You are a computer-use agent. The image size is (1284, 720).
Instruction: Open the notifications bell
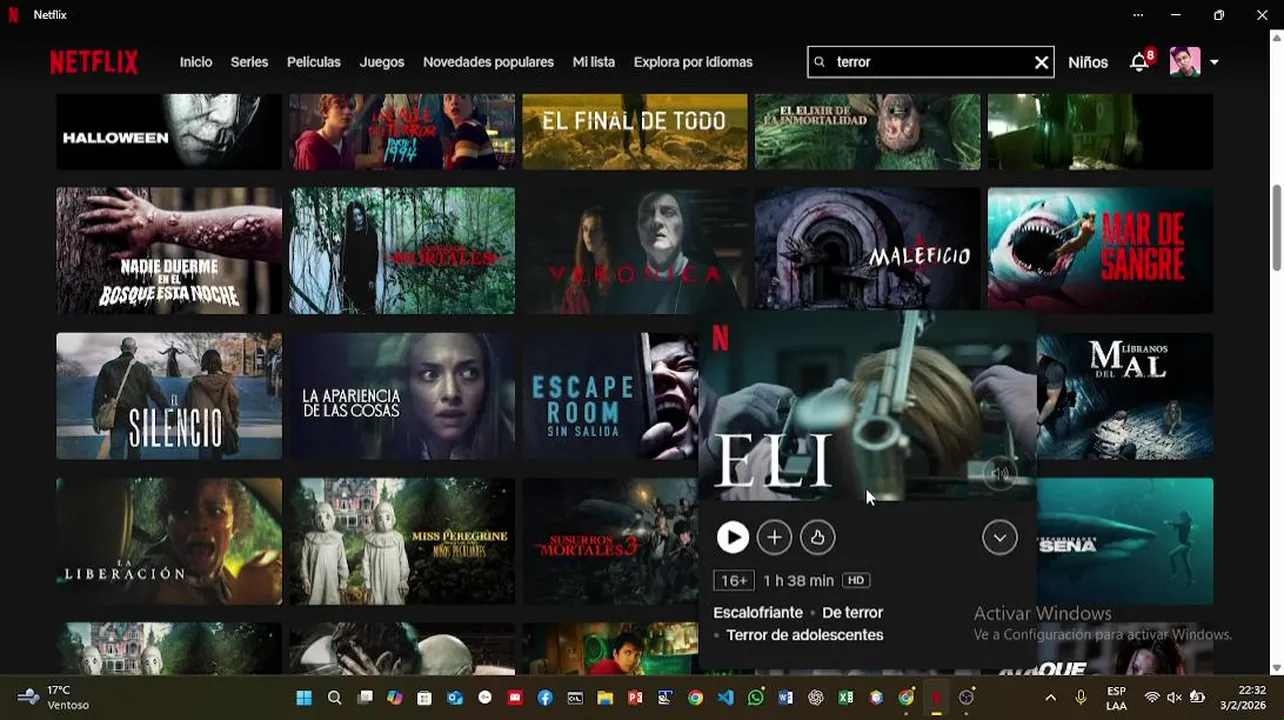tap(1139, 62)
